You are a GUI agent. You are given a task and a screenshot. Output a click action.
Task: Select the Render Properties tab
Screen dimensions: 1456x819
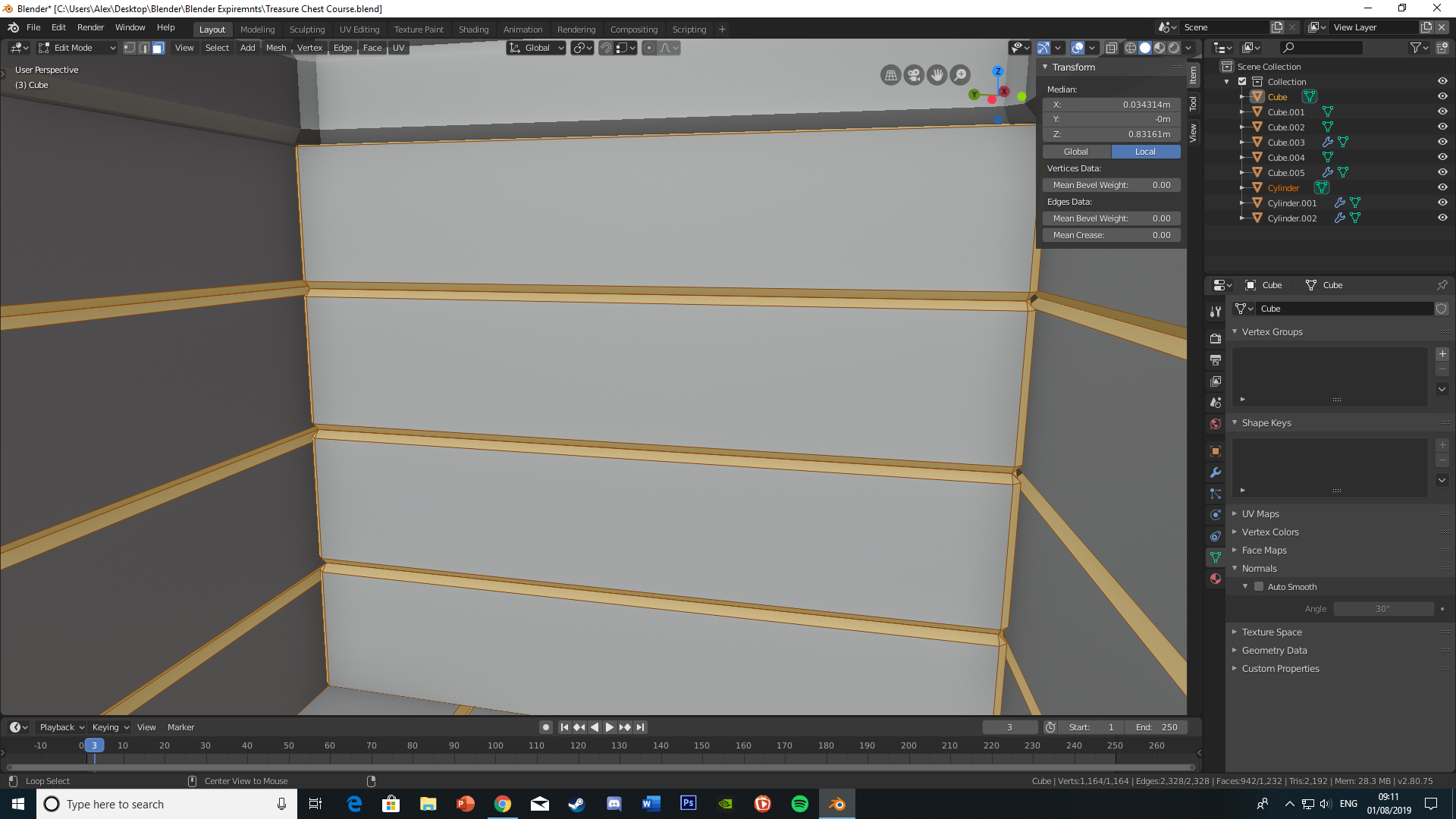(x=1216, y=338)
